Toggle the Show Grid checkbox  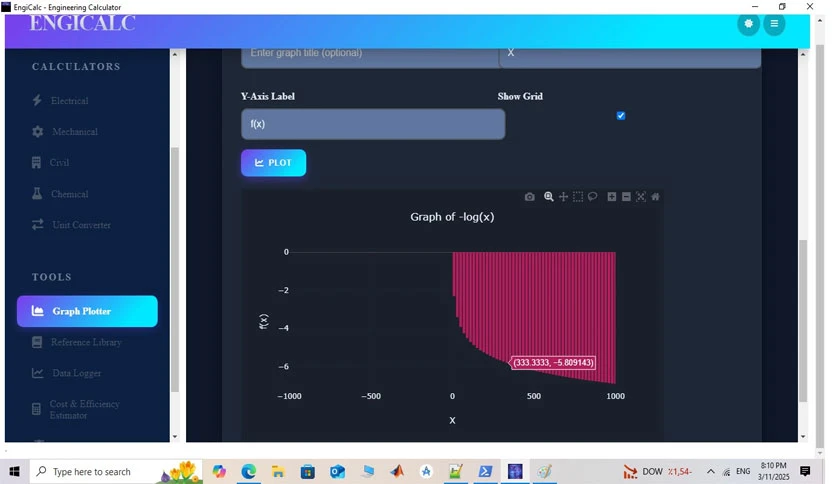pyautogui.click(x=621, y=116)
